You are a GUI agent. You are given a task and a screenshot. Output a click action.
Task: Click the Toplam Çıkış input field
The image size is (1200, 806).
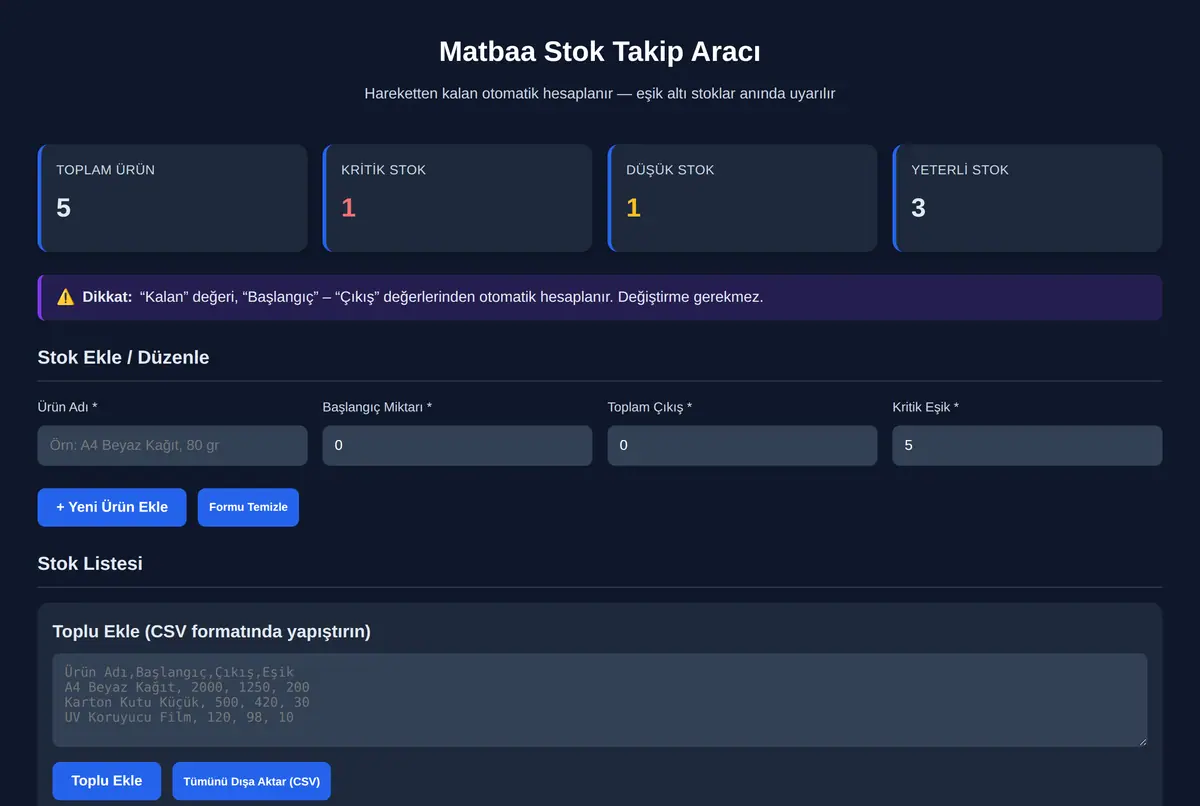pos(742,445)
